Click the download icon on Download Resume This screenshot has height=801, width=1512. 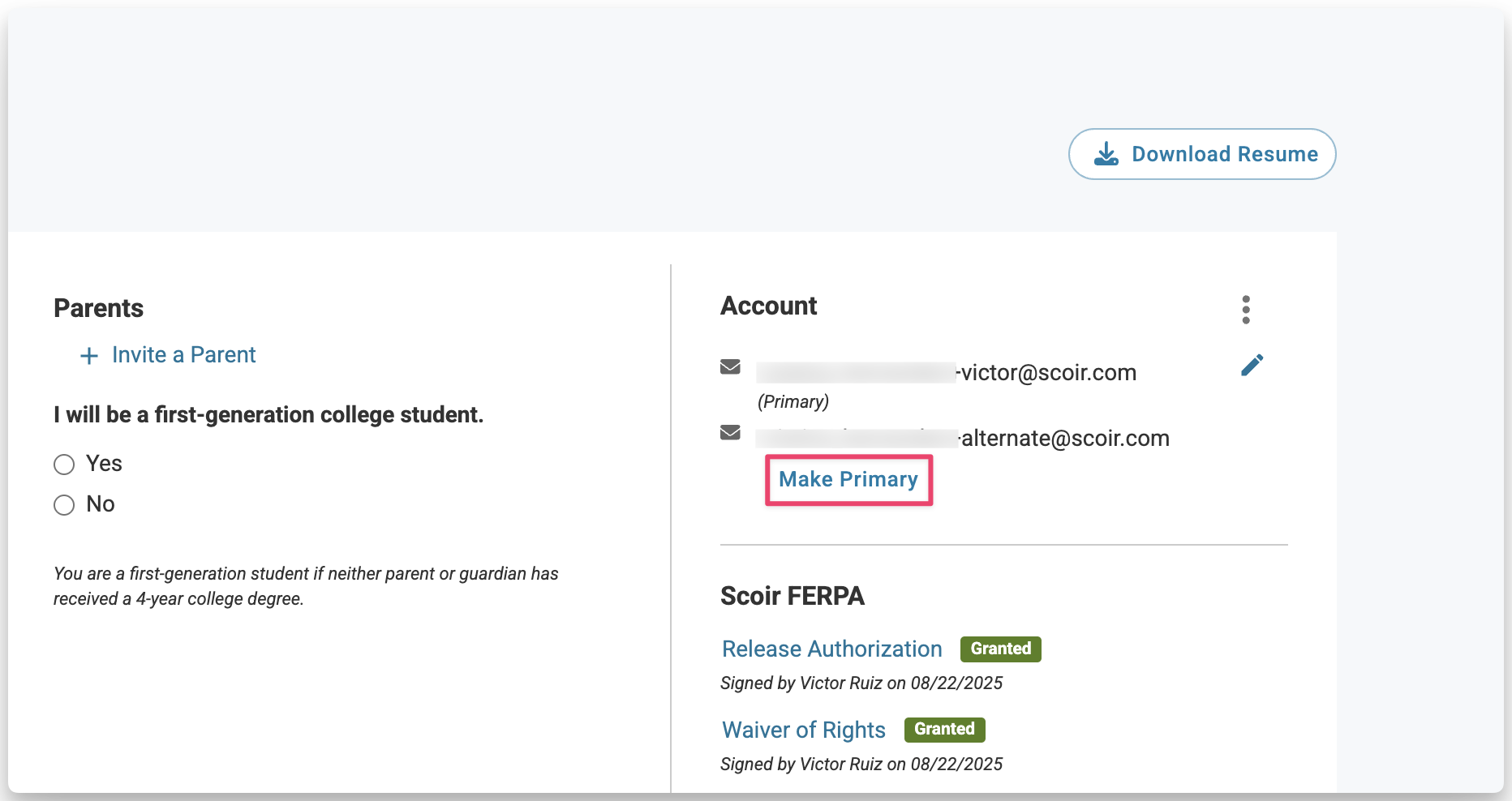coord(1106,154)
